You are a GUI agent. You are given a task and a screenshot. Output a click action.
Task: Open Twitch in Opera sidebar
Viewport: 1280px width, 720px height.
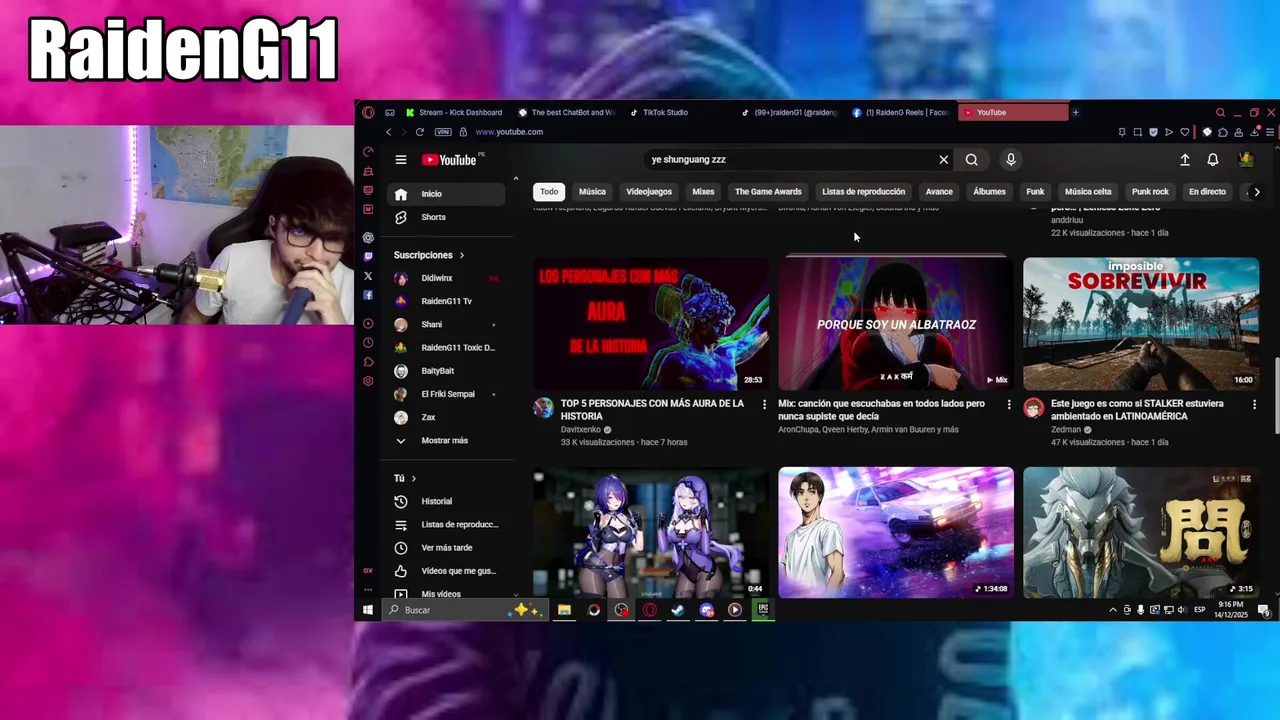[x=368, y=257]
